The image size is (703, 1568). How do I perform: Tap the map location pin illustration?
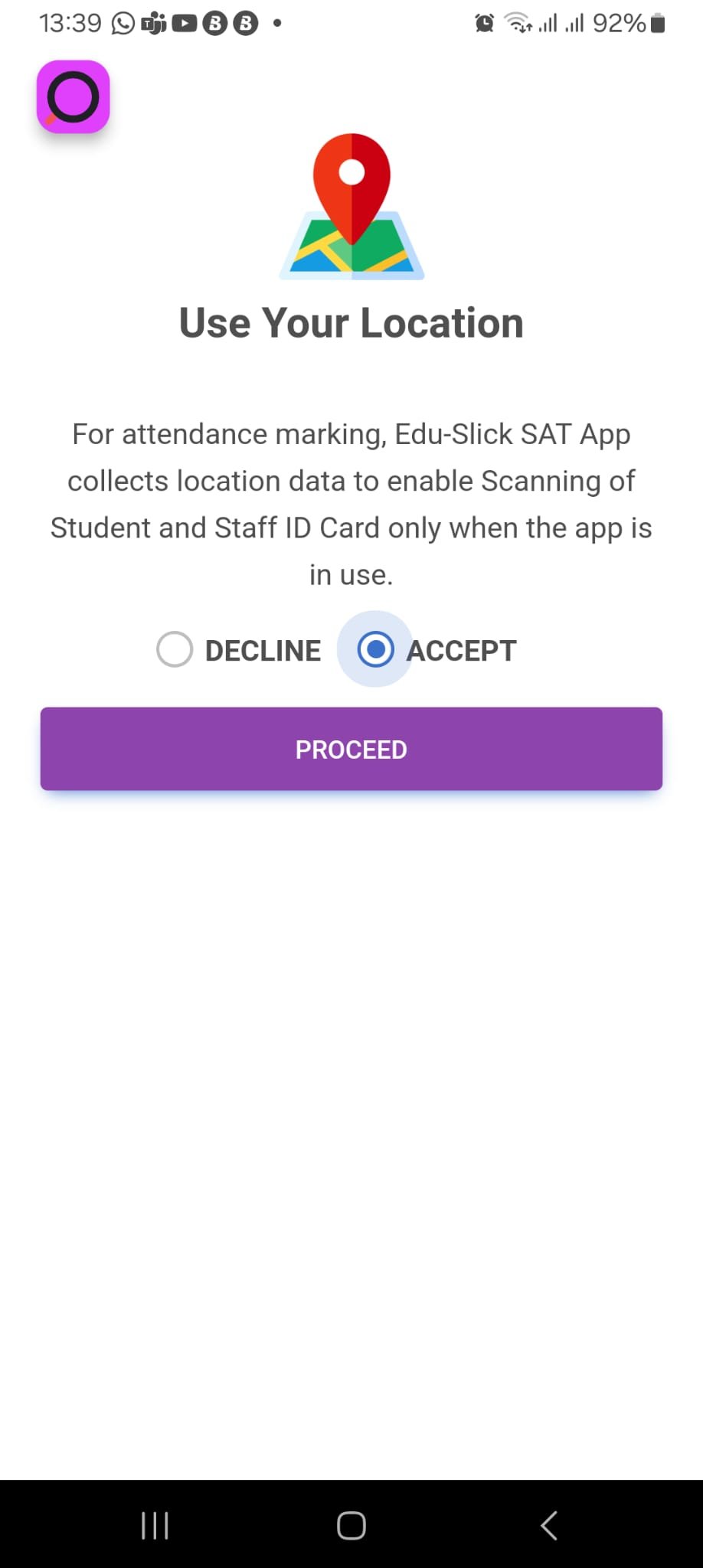(x=351, y=206)
